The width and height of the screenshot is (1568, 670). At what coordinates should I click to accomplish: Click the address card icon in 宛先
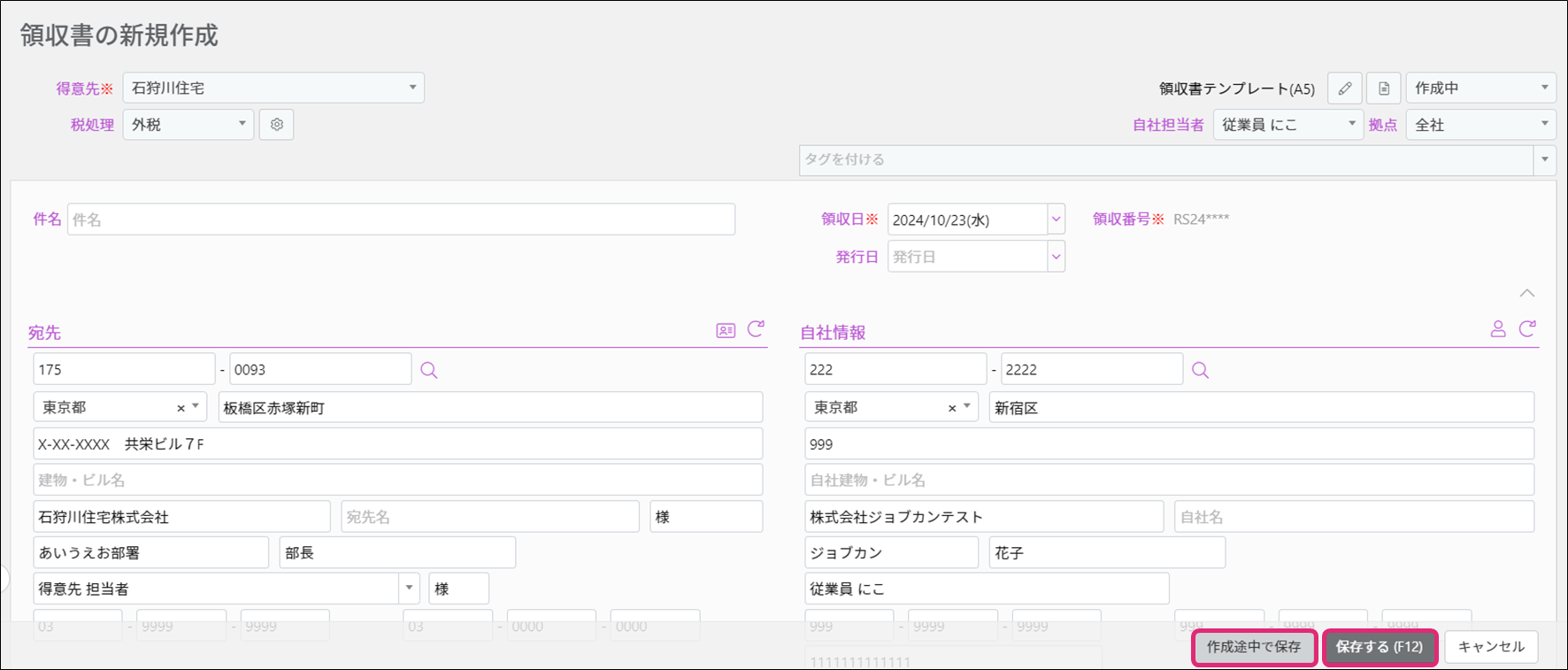[726, 330]
